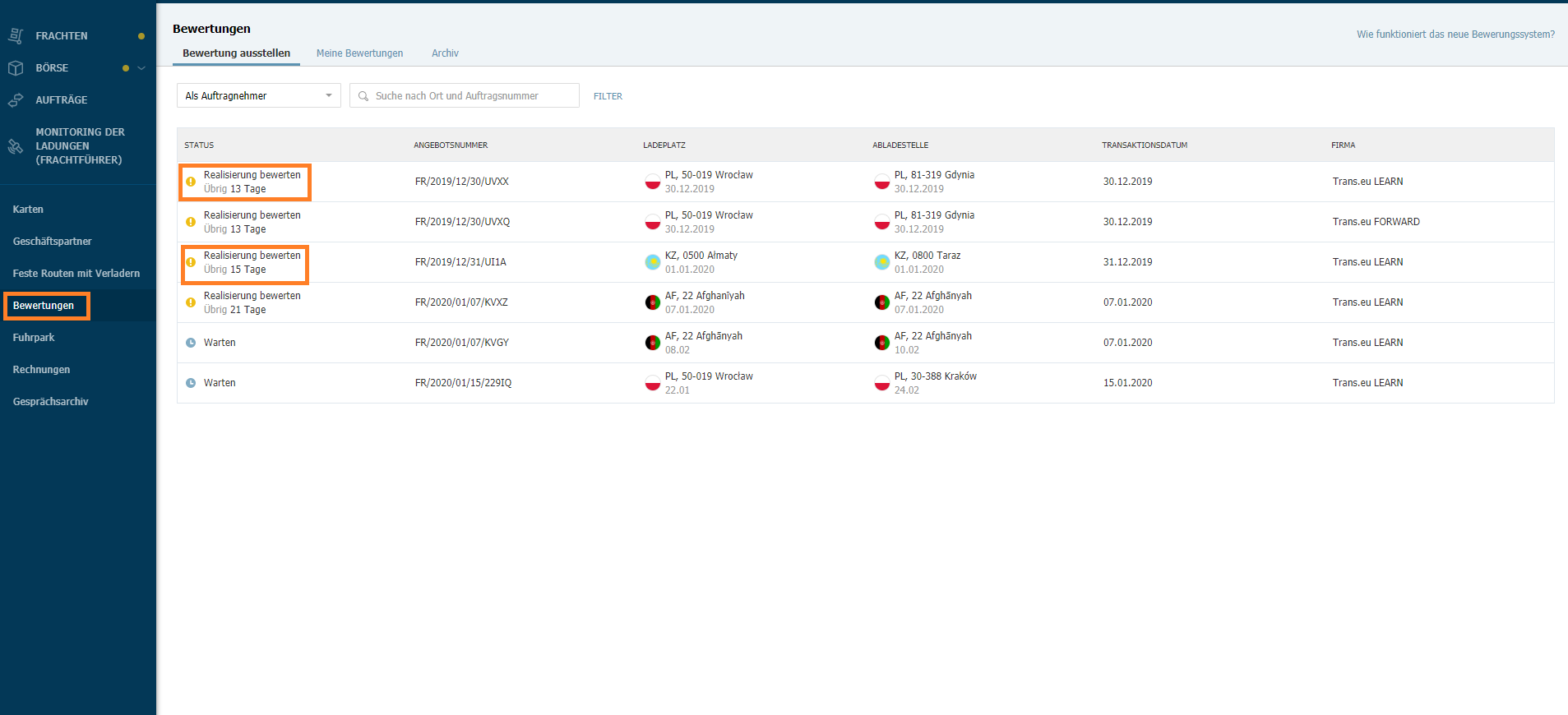Open Frachten in the sidebar

coord(62,36)
